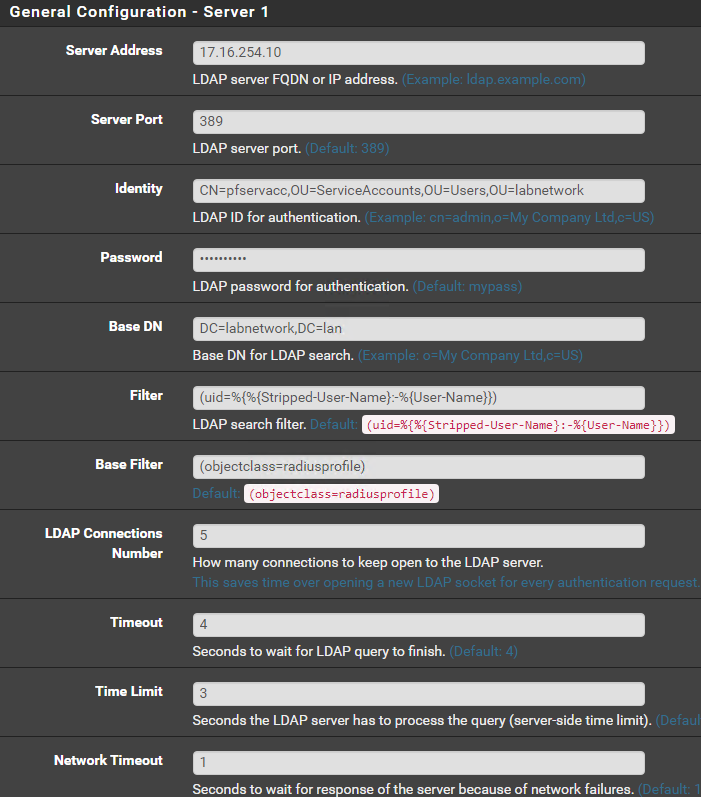
Task: Click the Time Limit field showing 3
Action: pos(418,694)
